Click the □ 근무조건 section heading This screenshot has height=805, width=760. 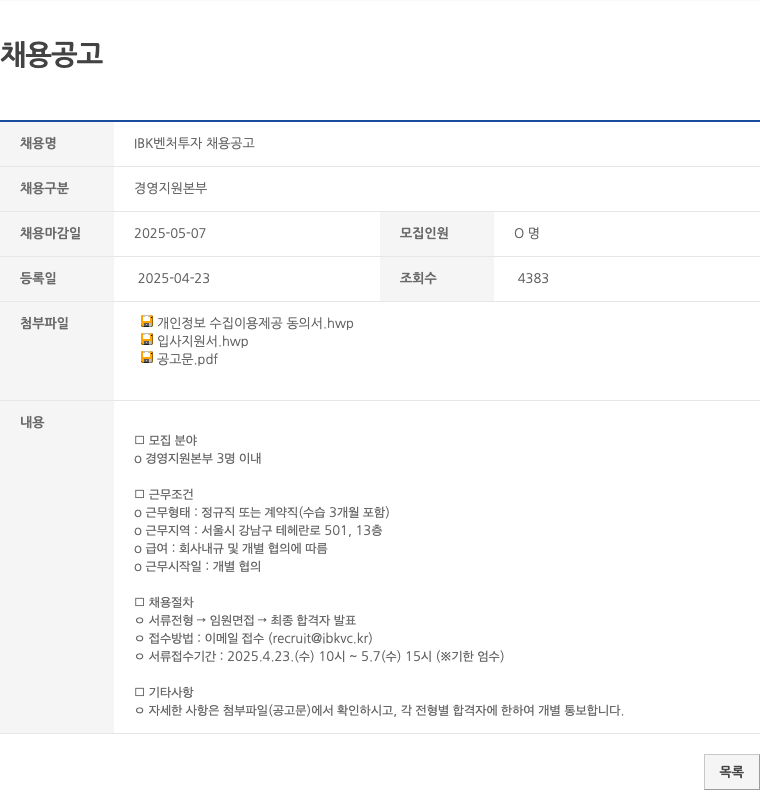(164, 494)
